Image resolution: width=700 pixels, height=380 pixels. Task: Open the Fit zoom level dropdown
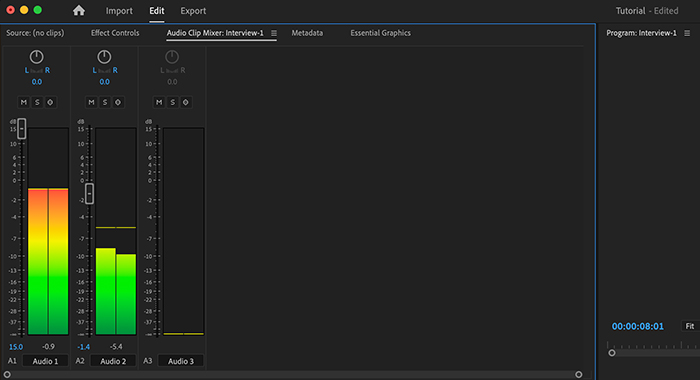coord(690,326)
